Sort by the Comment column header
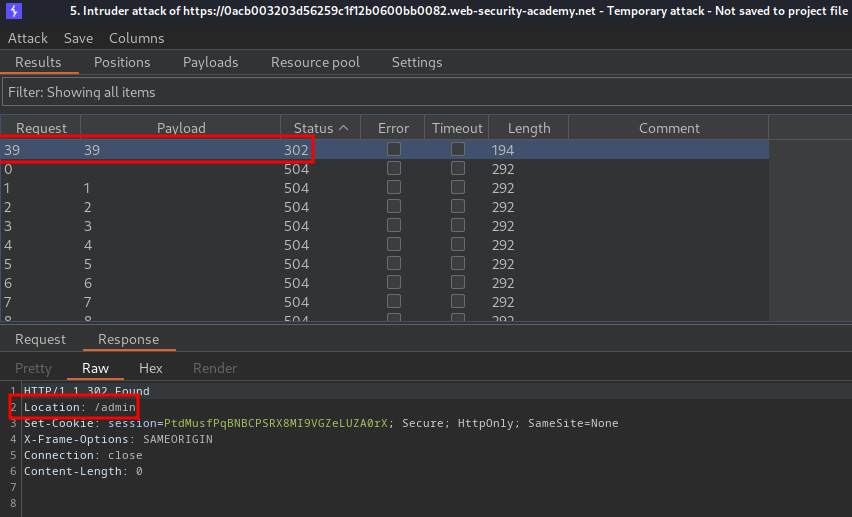852x517 pixels. (x=669, y=128)
